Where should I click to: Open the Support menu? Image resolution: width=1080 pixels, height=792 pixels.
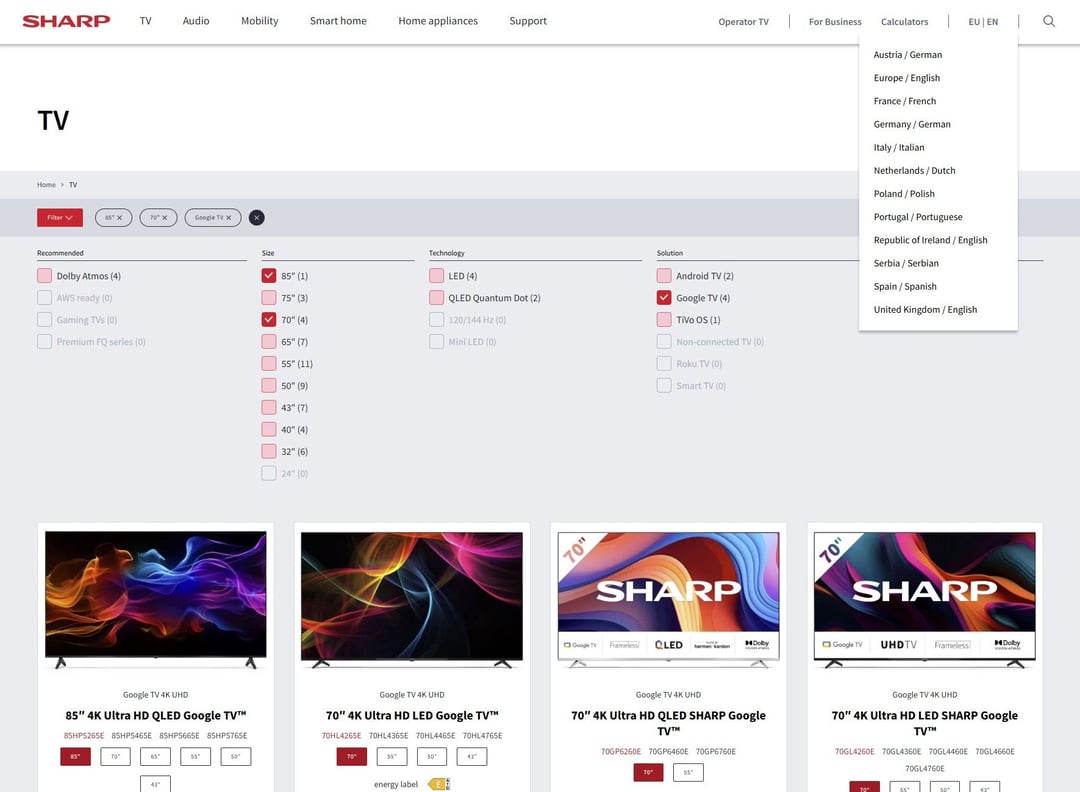(x=528, y=21)
